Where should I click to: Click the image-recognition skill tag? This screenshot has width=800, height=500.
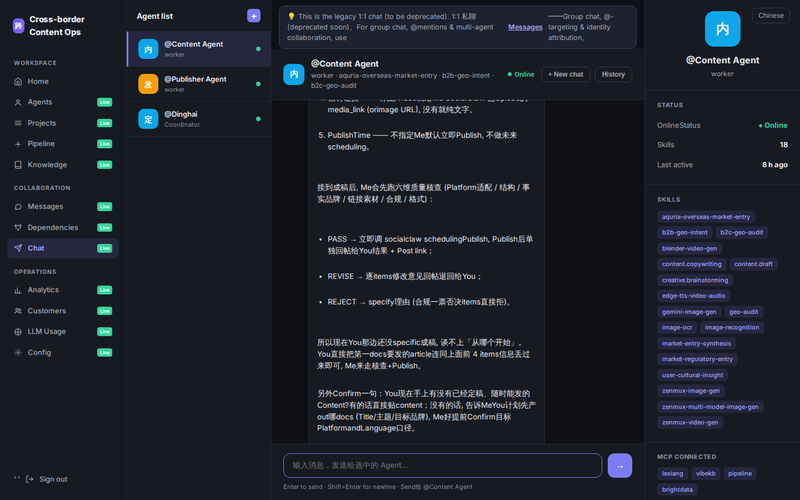pos(732,328)
